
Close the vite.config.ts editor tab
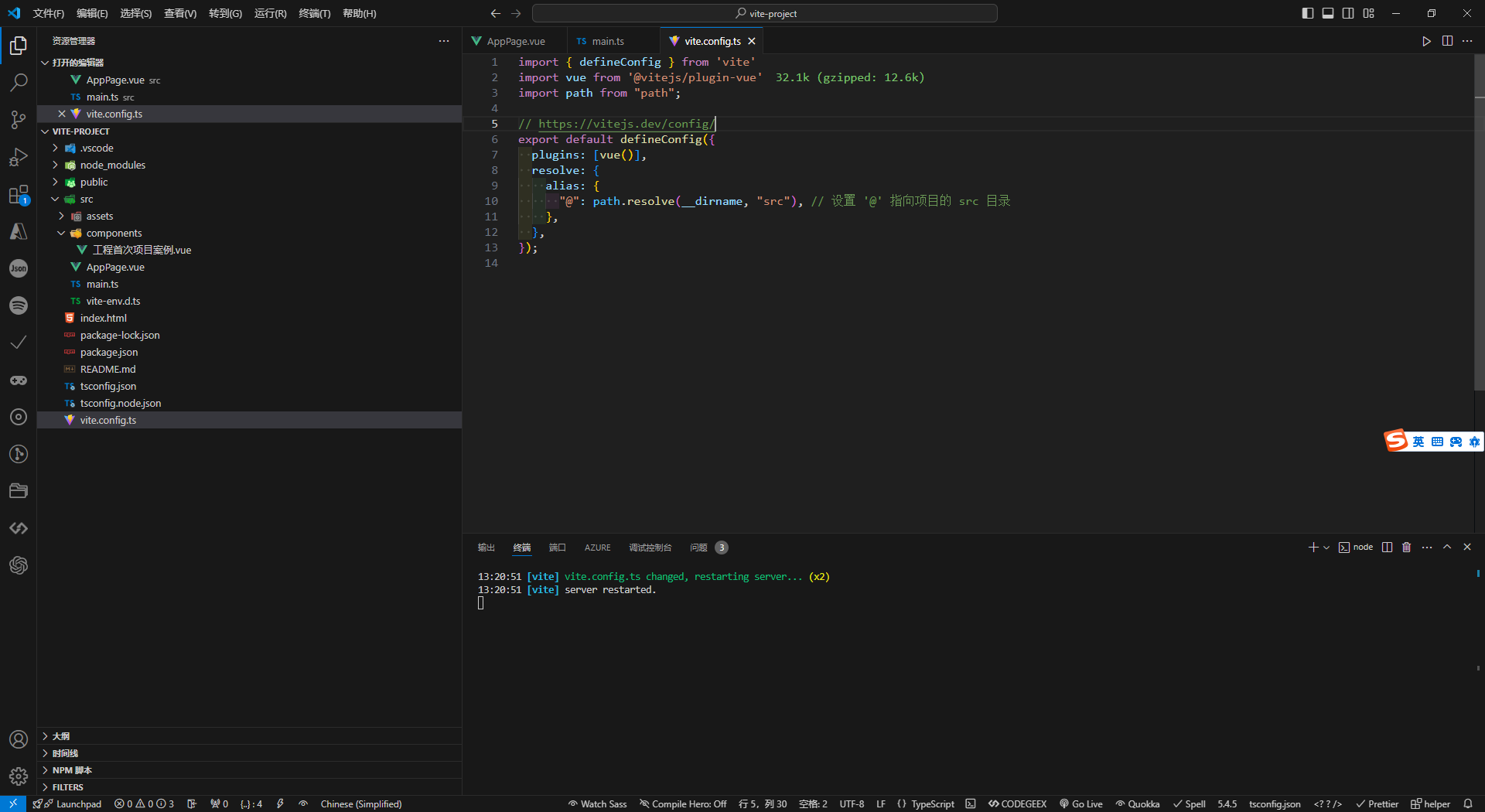coord(752,41)
